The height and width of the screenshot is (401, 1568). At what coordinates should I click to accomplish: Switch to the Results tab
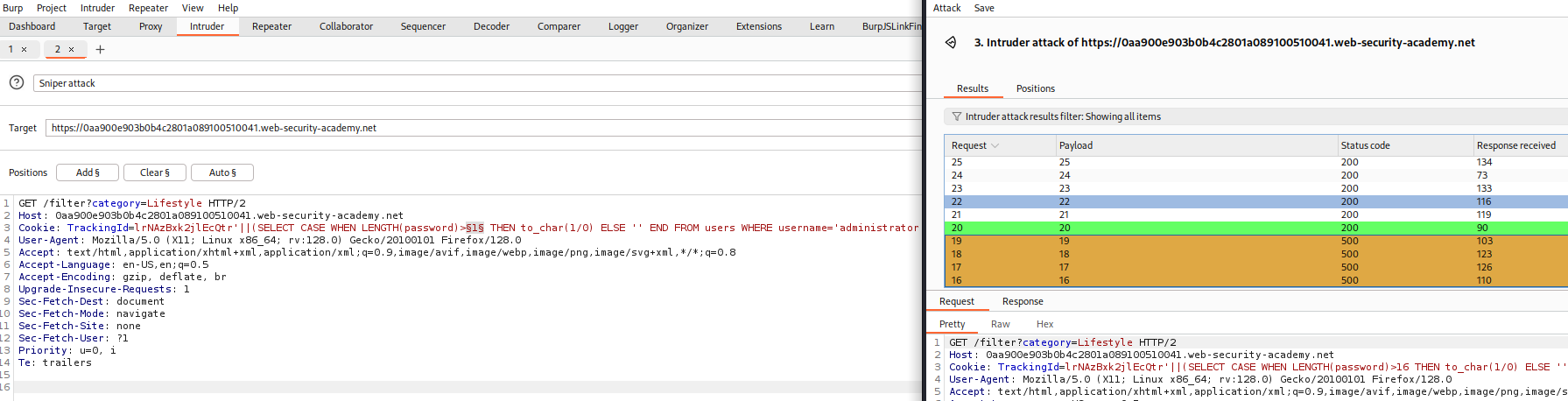coord(973,88)
